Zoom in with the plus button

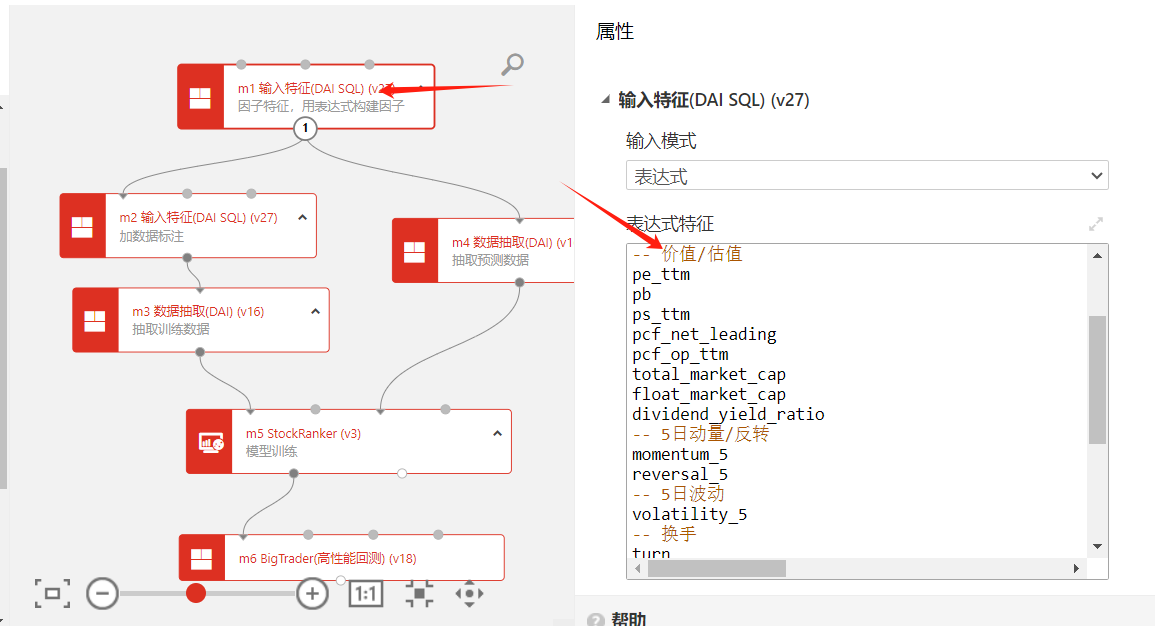pyautogui.click(x=312, y=593)
